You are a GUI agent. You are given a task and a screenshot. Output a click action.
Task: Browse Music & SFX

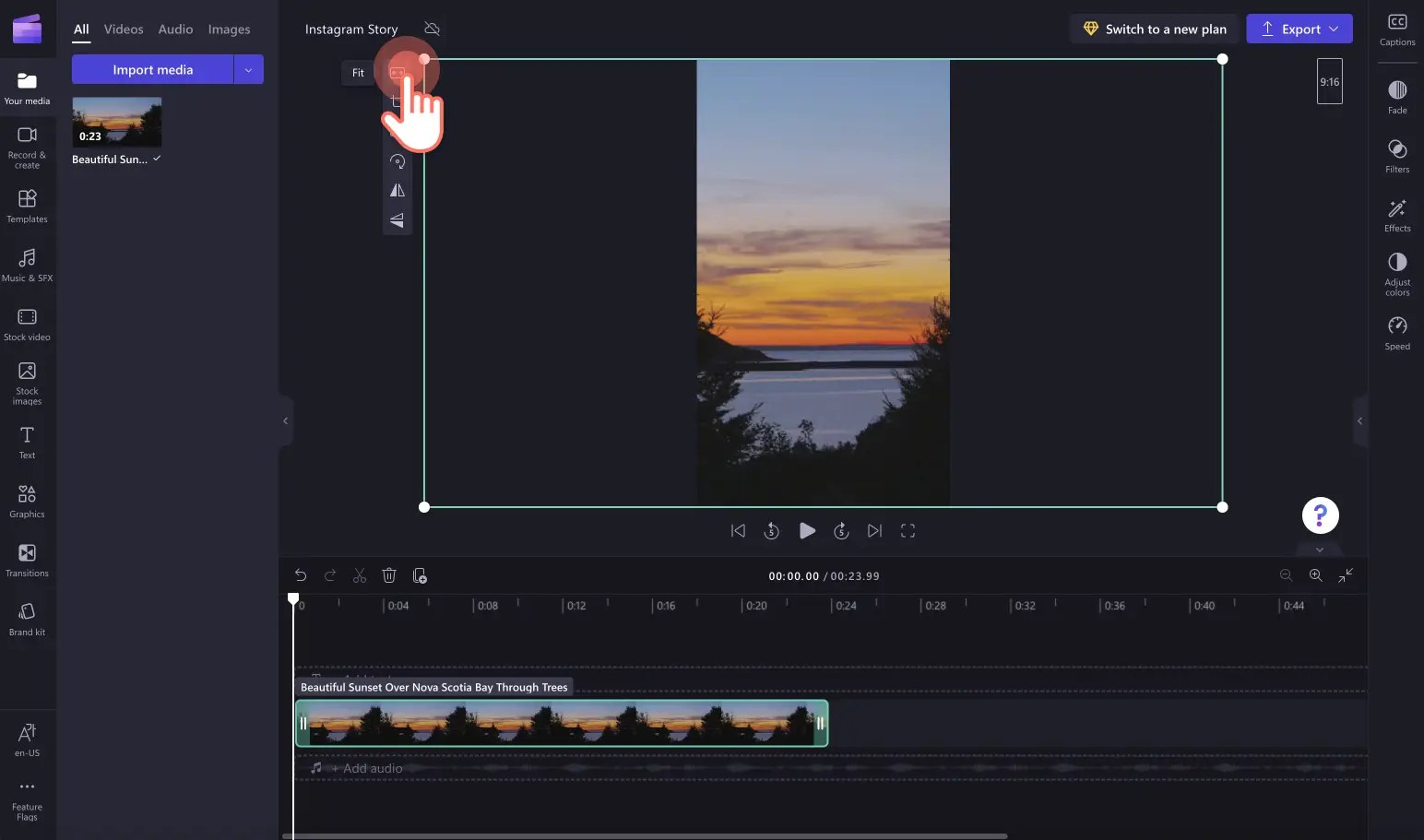click(27, 266)
